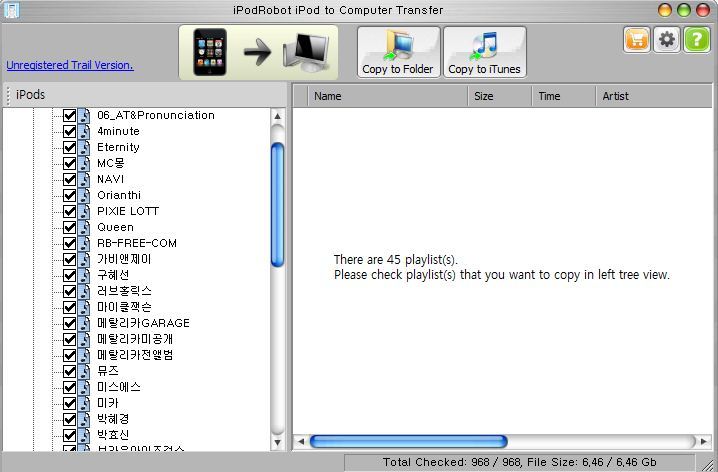Toggle the 메탈리카GARAGE playlist checkbox

[x=70, y=323]
